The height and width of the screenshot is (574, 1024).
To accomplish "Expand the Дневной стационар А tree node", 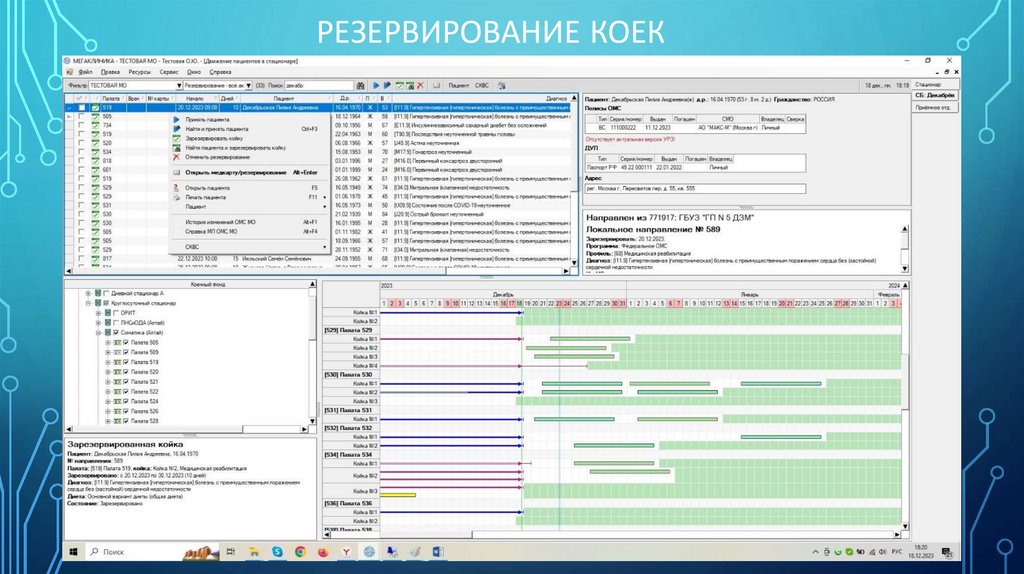I will coord(89,294).
